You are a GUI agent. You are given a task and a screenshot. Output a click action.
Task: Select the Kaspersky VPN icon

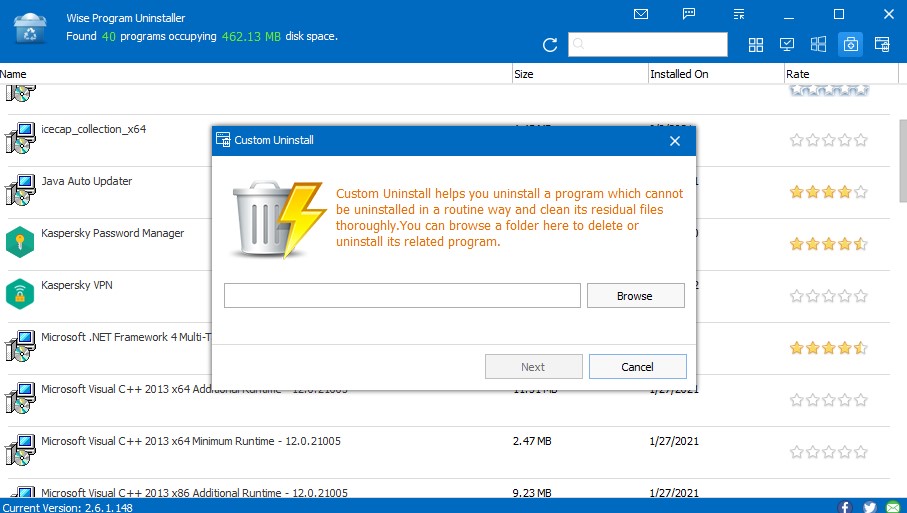click(x=20, y=294)
